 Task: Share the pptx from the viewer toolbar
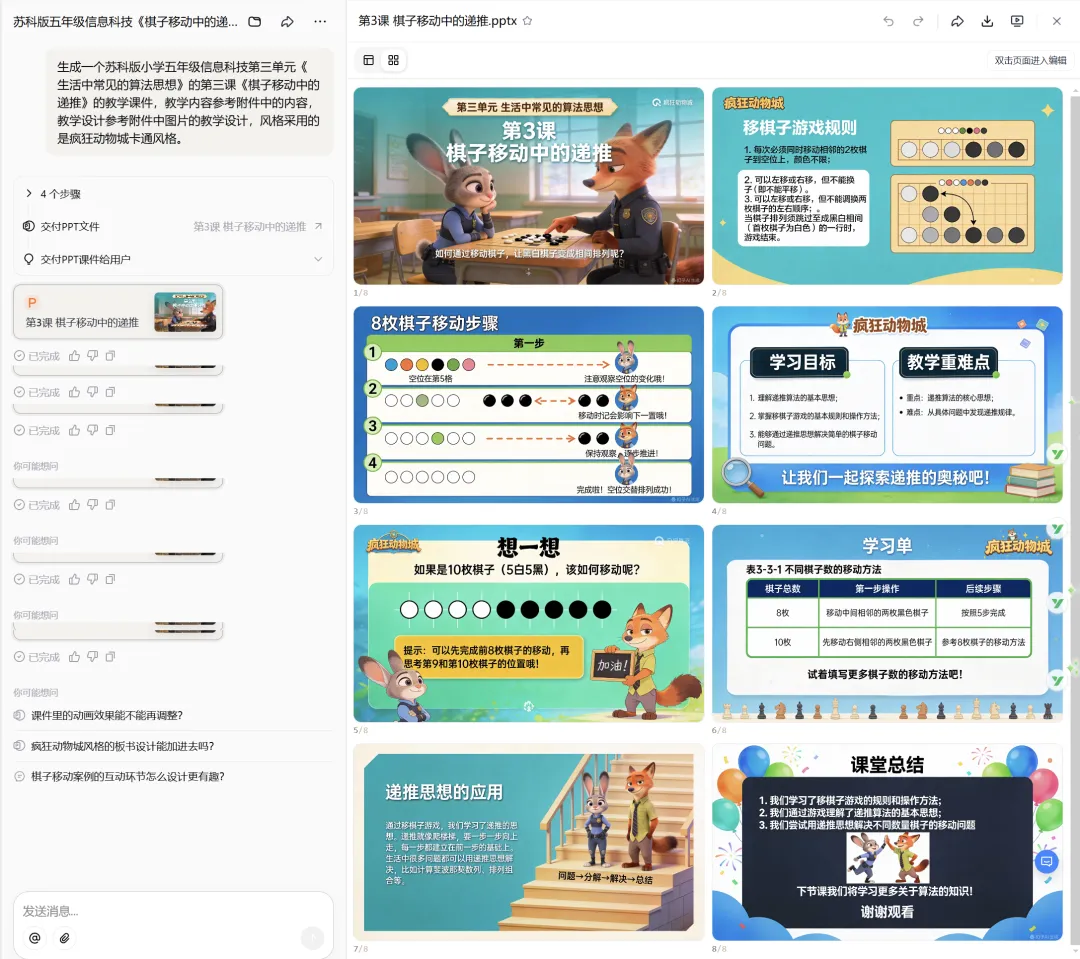tap(957, 21)
